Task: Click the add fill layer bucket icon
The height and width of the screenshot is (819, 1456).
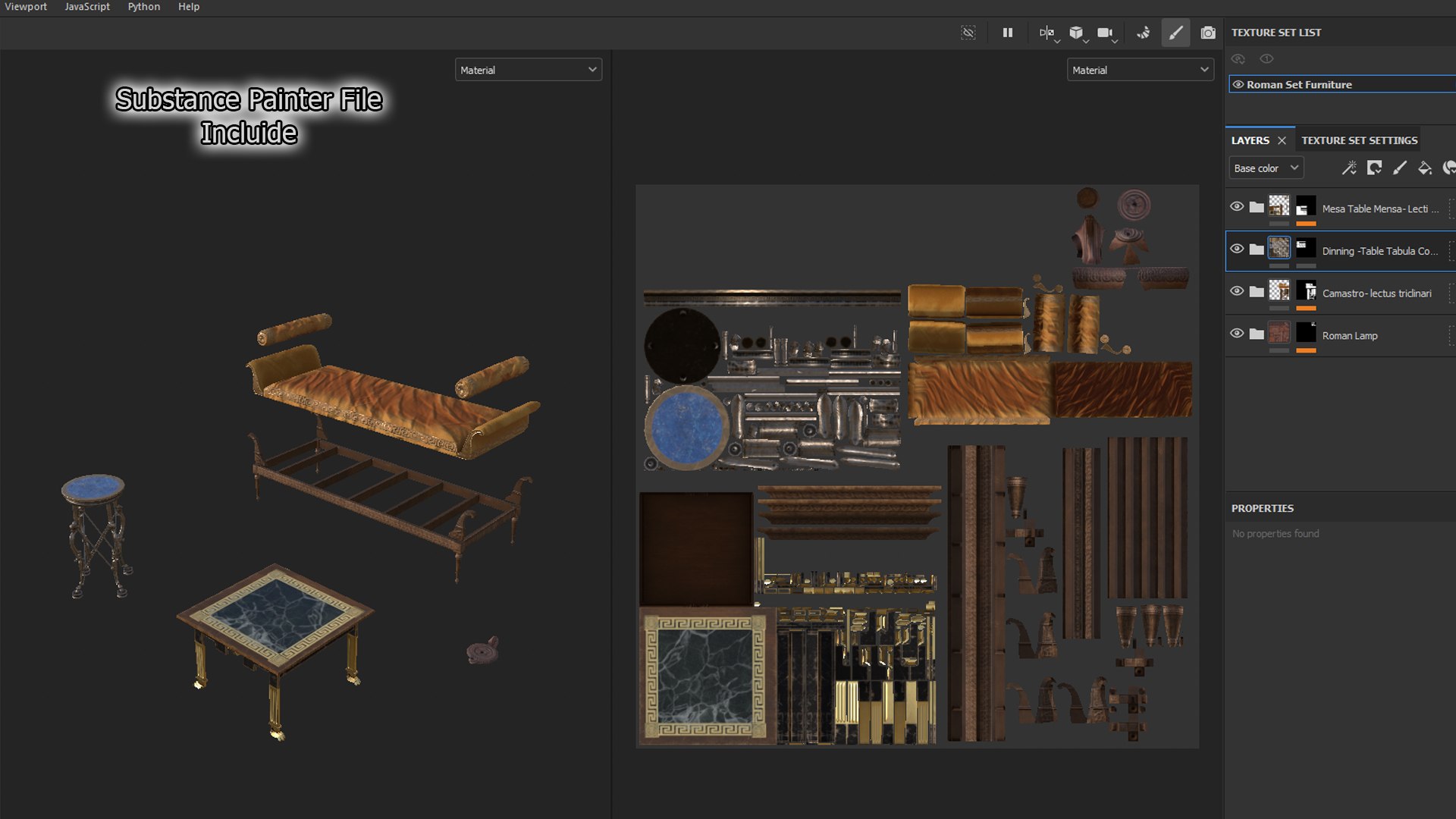Action: [1425, 168]
